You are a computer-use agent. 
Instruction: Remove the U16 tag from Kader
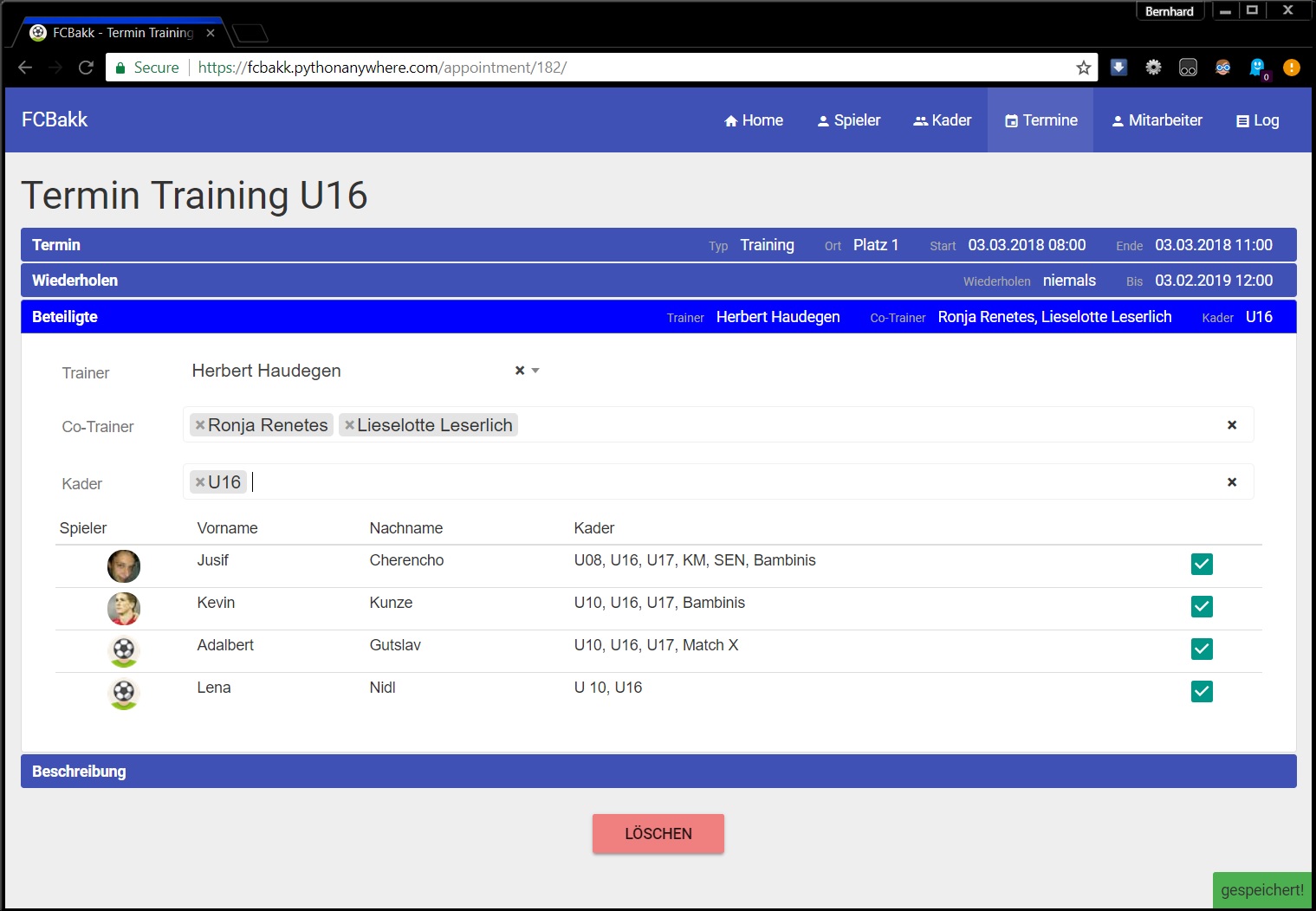[200, 482]
